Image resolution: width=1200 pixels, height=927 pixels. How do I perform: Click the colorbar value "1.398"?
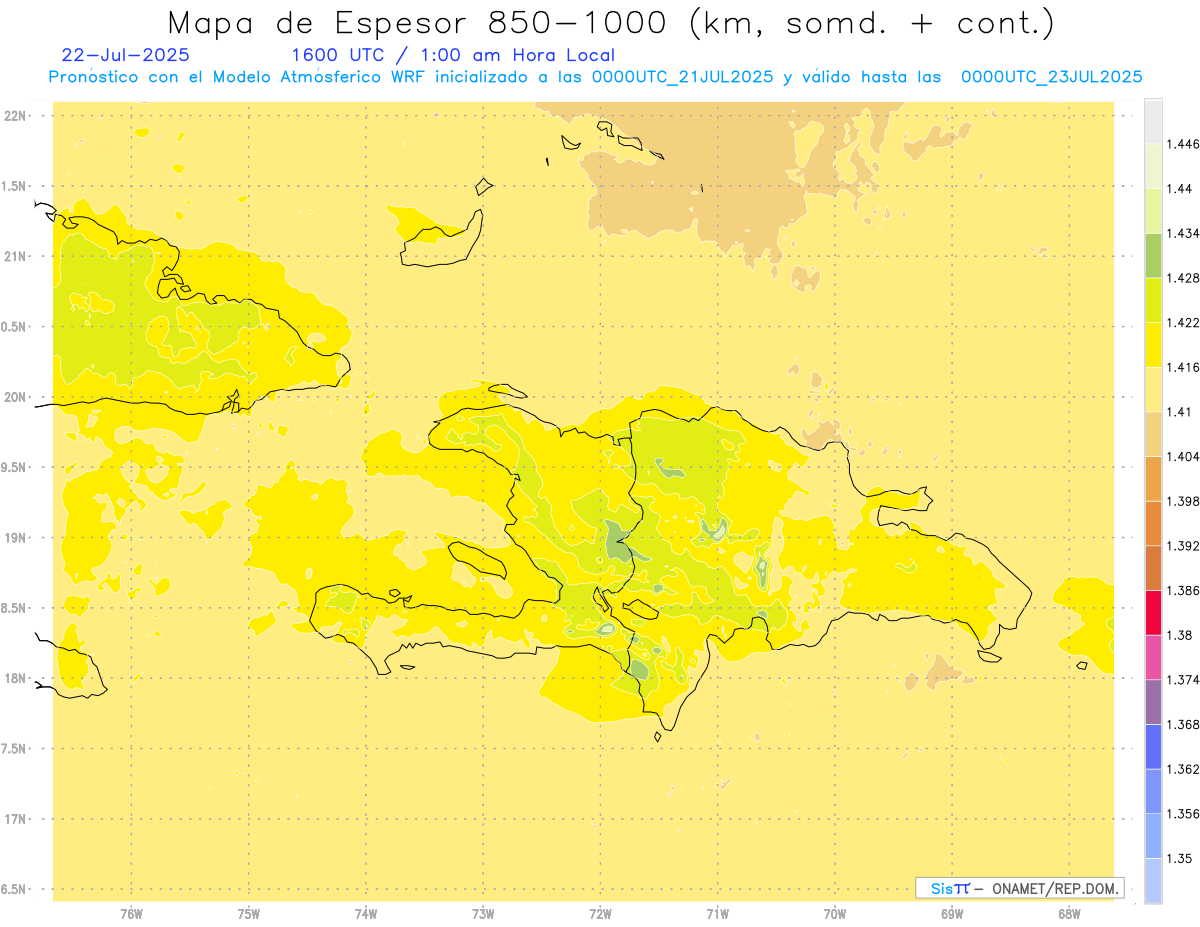click(x=1183, y=501)
